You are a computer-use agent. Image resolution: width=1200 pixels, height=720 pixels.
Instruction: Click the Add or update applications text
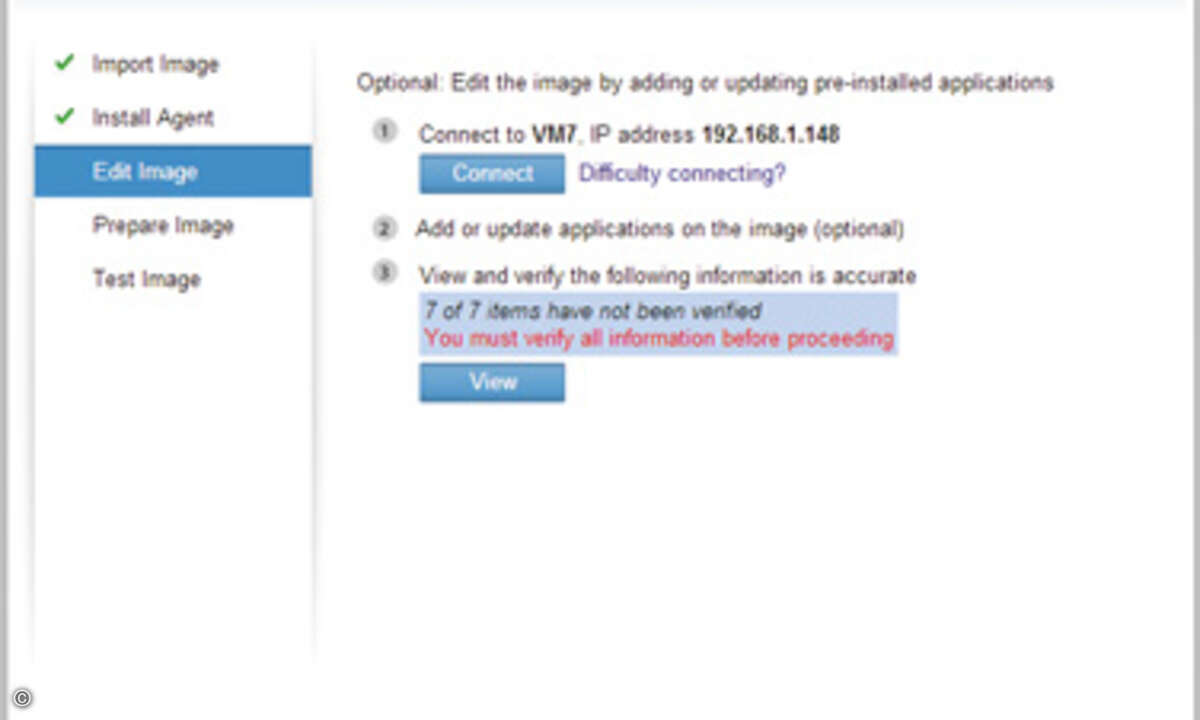[x=660, y=229]
